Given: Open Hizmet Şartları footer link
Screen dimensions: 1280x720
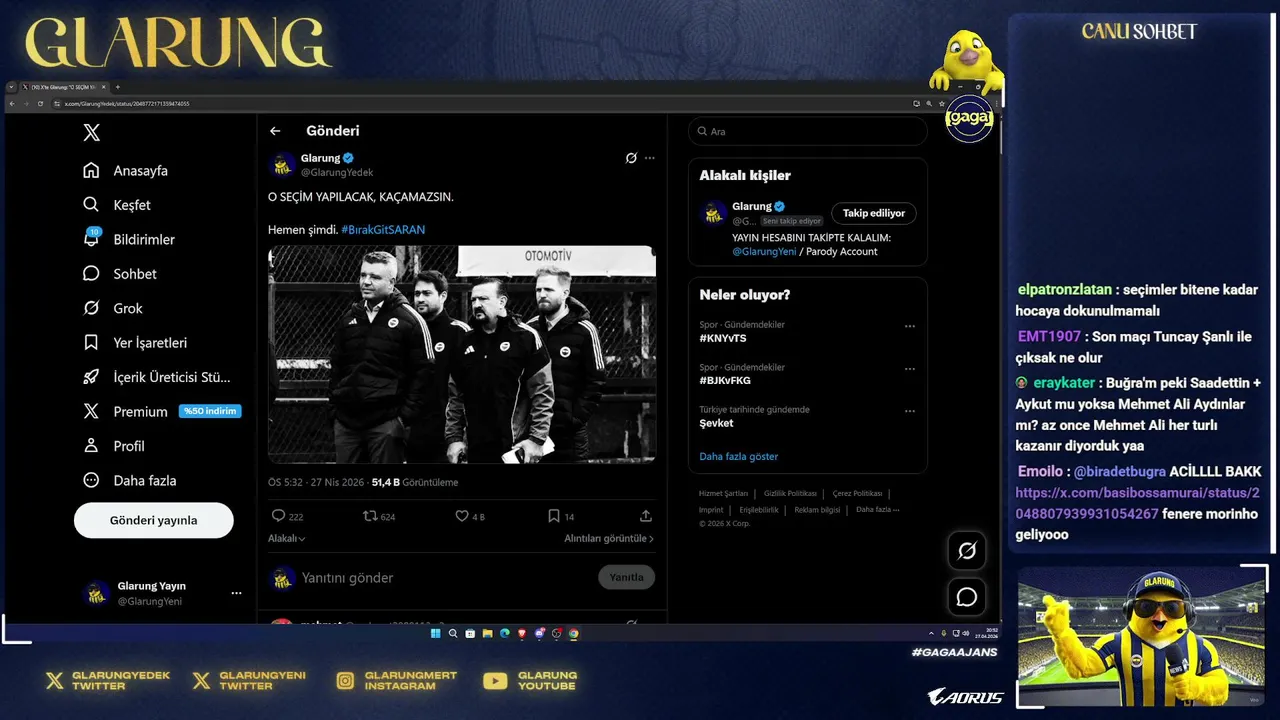Looking at the screenshot, I should 723,493.
